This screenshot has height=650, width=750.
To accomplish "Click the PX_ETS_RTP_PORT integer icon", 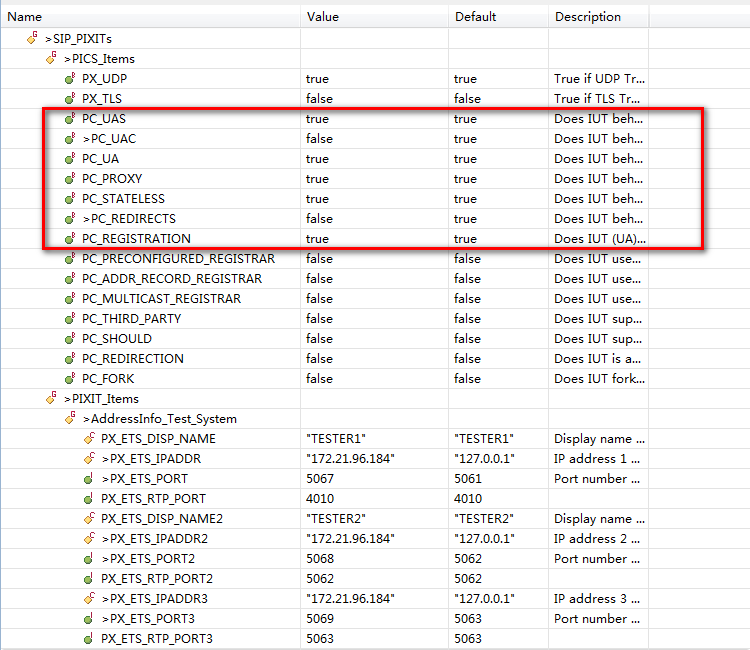I will [x=88, y=498].
